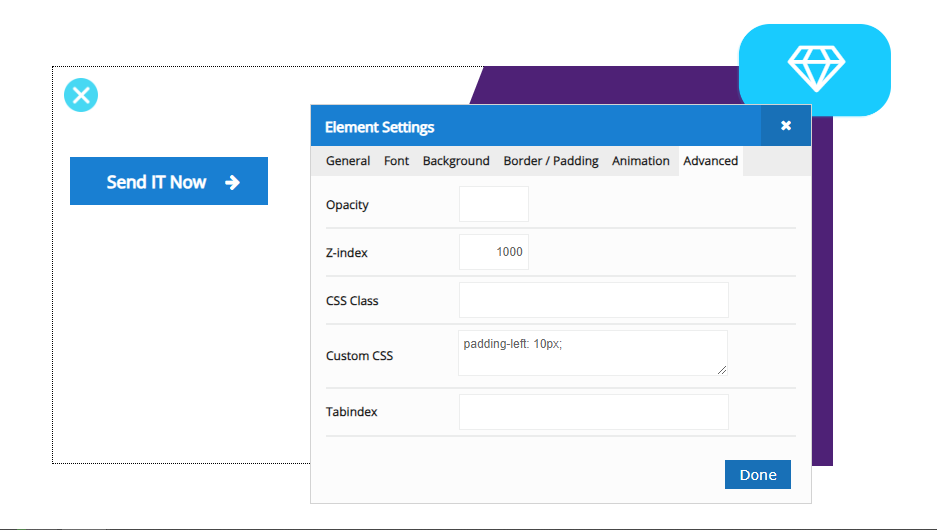Go to the Border / Padding tab
This screenshot has height=530, width=937.
pos(551,161)
